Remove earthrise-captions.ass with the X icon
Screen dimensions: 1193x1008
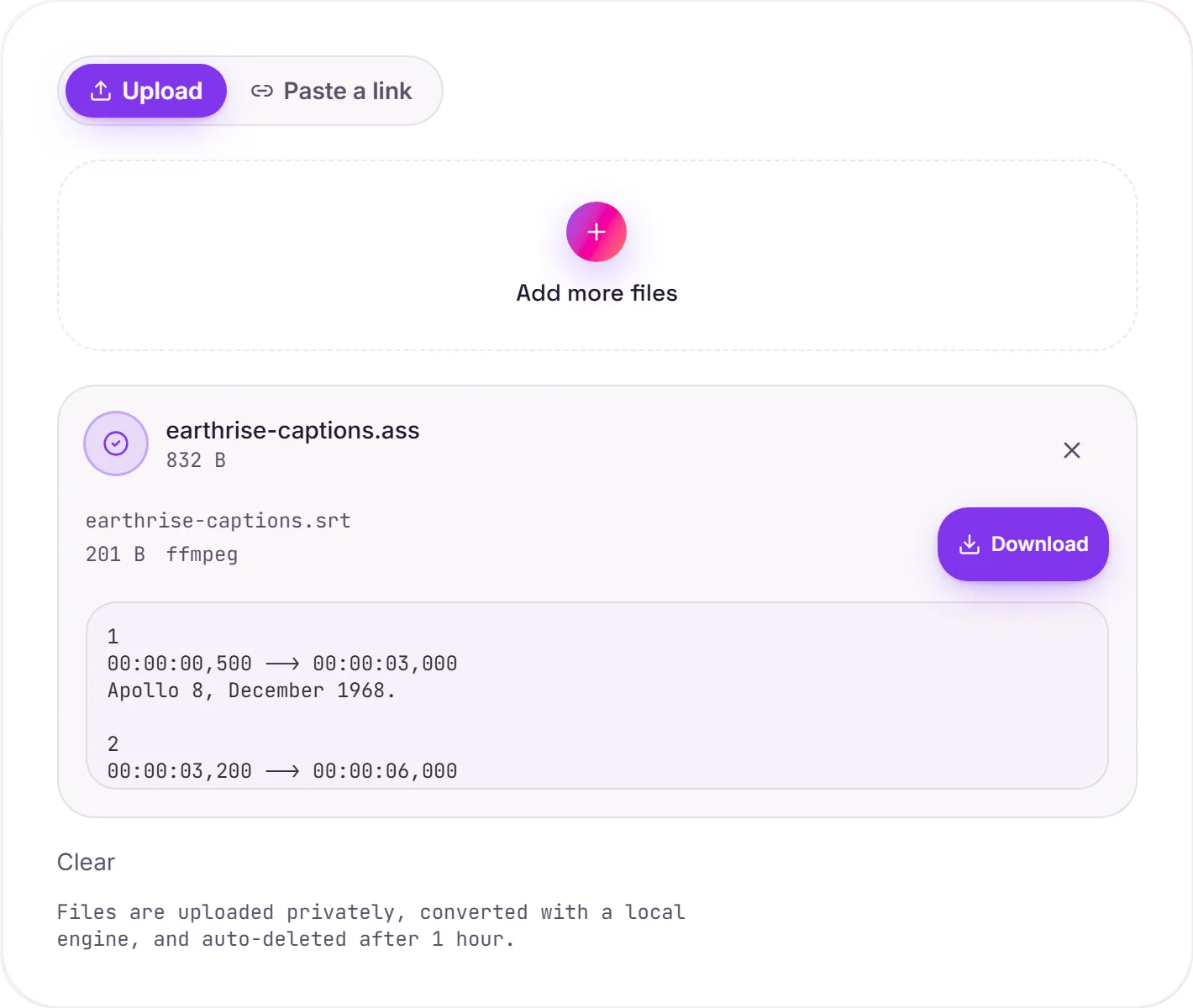1072,450
